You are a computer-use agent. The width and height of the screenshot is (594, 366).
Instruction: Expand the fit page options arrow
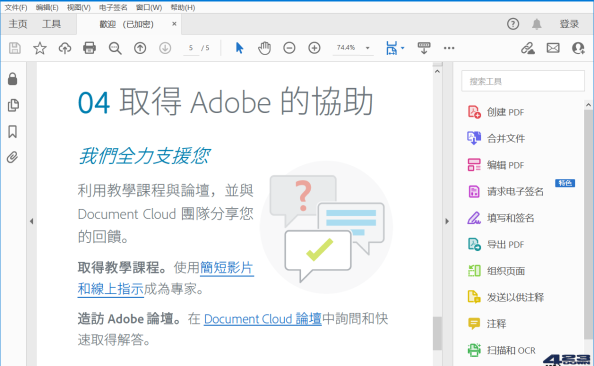402,48
